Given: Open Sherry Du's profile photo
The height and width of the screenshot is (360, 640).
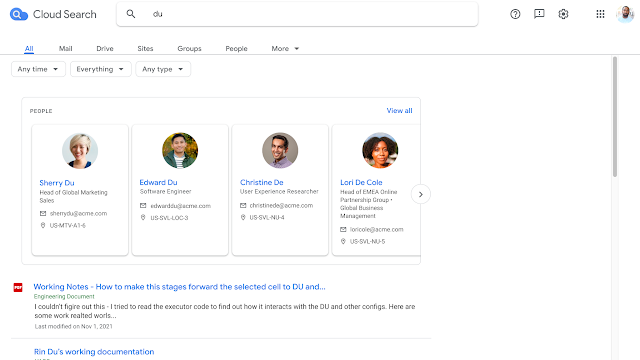Looking at the screenshot, I should [x=80, y=151].
